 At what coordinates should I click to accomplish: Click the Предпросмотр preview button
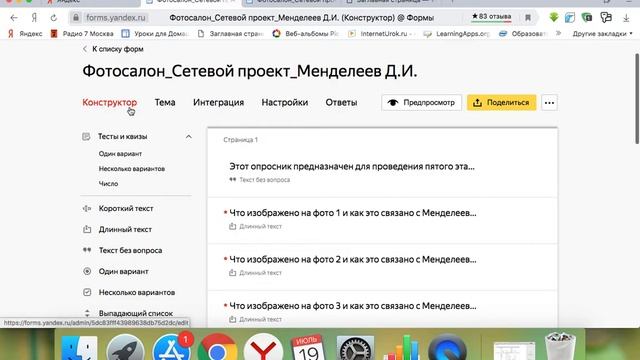coord(422,102)
